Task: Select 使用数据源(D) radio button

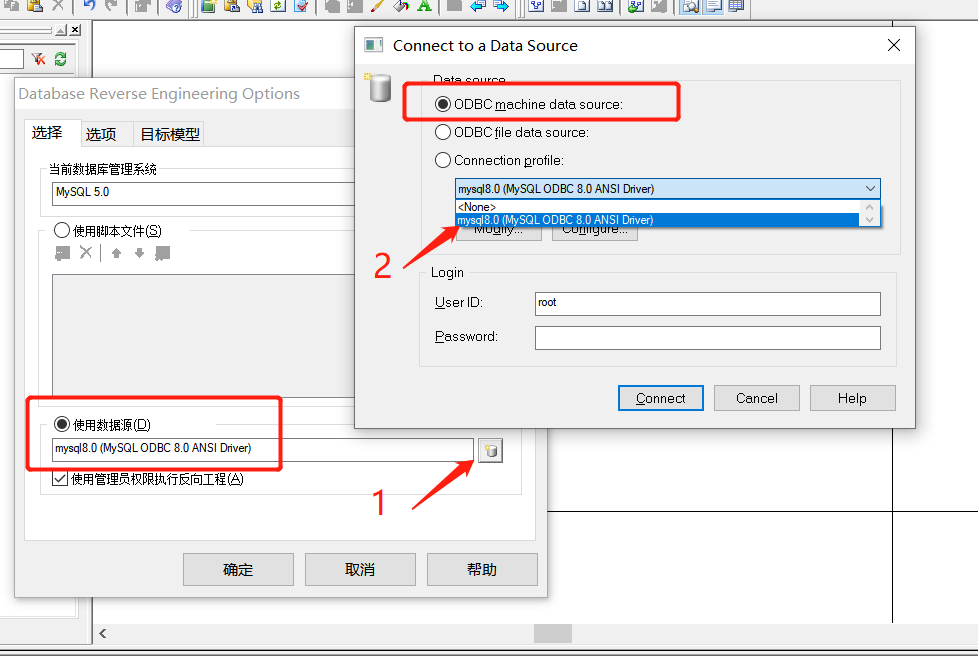Action: pos(61,424)
